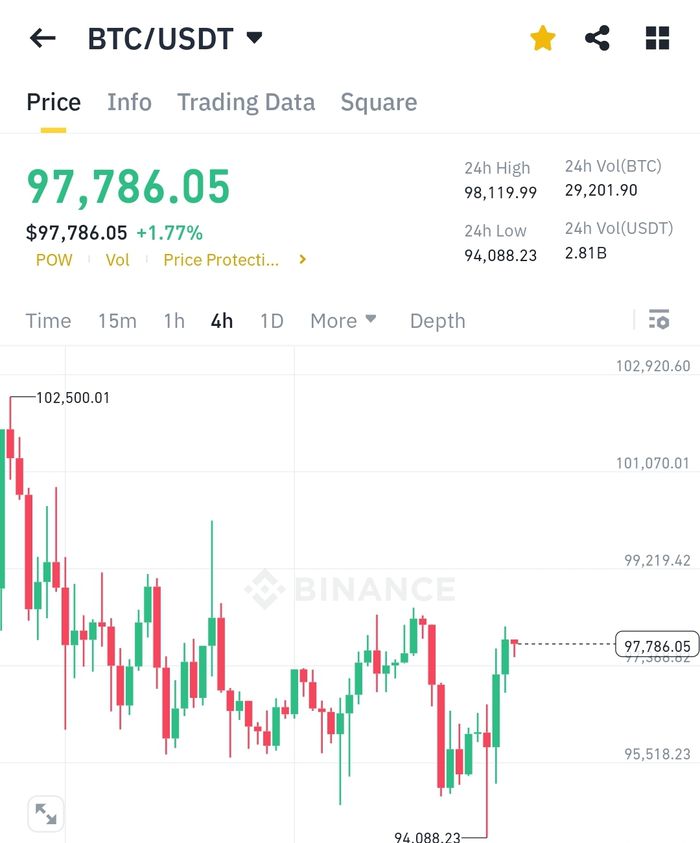Viewport: 700px width, 843px height.
Task: Expand the More timeframes dropdown
Action: (343, 321)
